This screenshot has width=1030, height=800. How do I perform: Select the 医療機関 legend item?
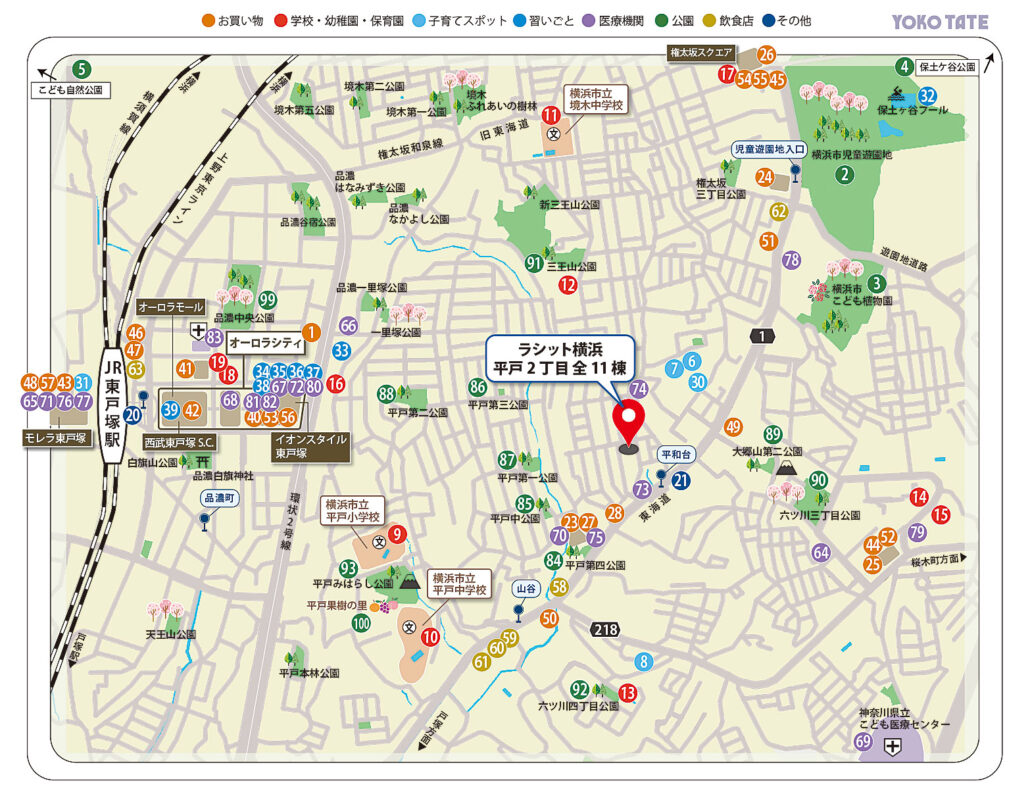620,21
